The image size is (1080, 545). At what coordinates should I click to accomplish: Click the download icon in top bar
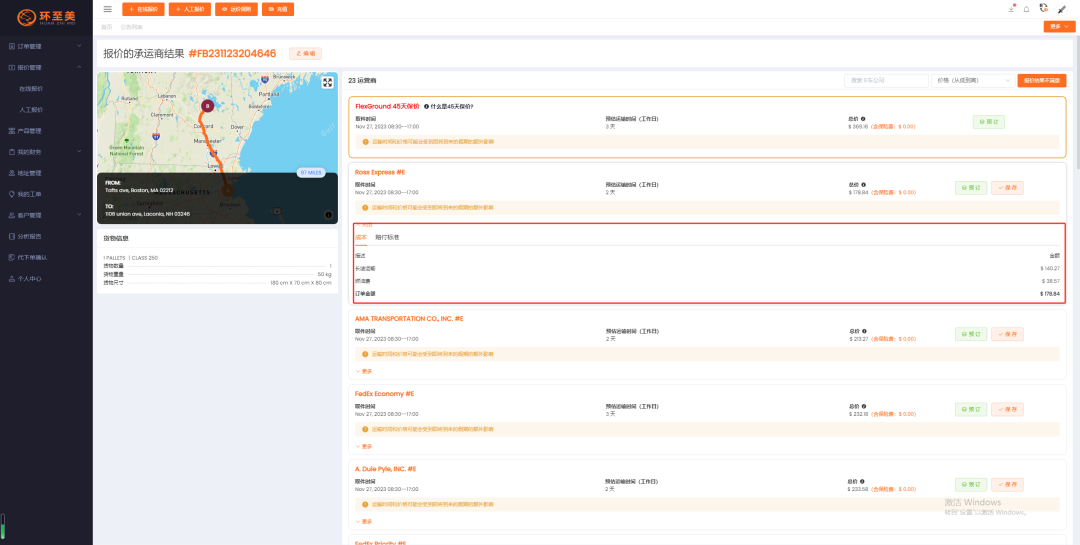(x=1011, y=9)
